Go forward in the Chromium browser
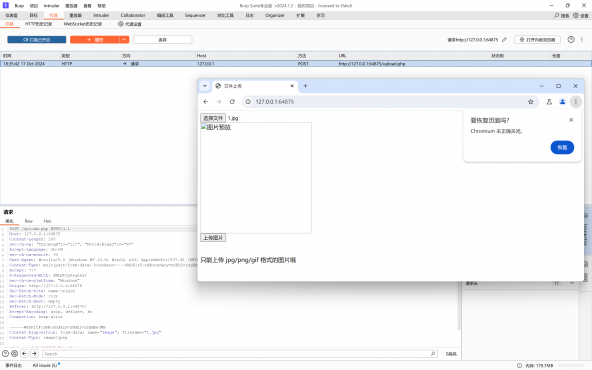The image size is (592, 370). (219, 102)
